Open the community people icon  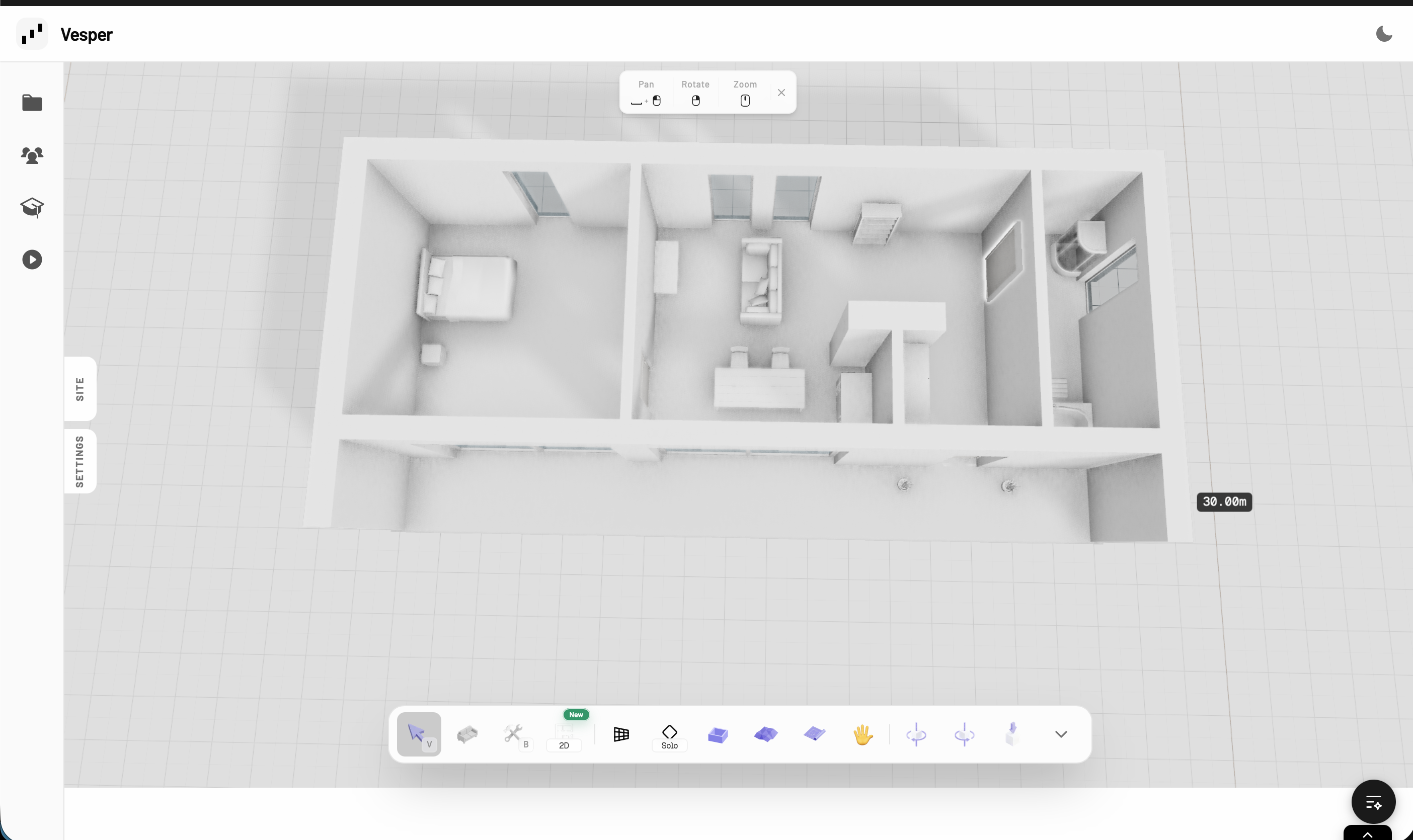pyautogui.click(x=32, y=155)
